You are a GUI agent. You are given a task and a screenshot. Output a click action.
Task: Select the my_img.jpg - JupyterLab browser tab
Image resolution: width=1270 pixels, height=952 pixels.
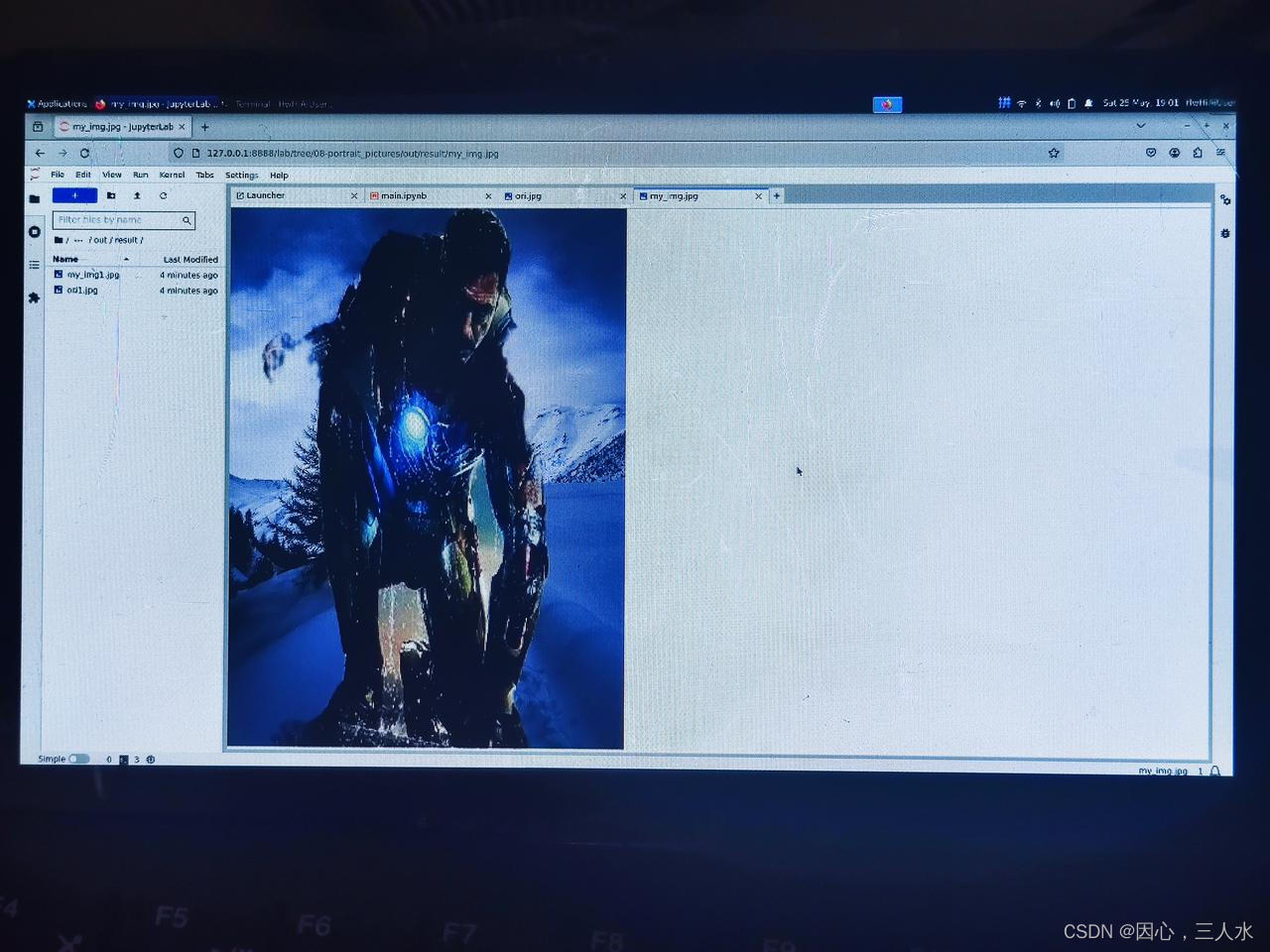(122, 127)
